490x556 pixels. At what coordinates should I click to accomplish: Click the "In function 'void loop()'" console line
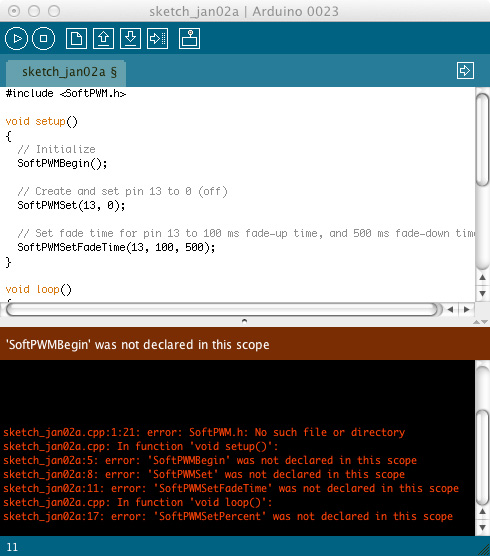tap(138, 502)
